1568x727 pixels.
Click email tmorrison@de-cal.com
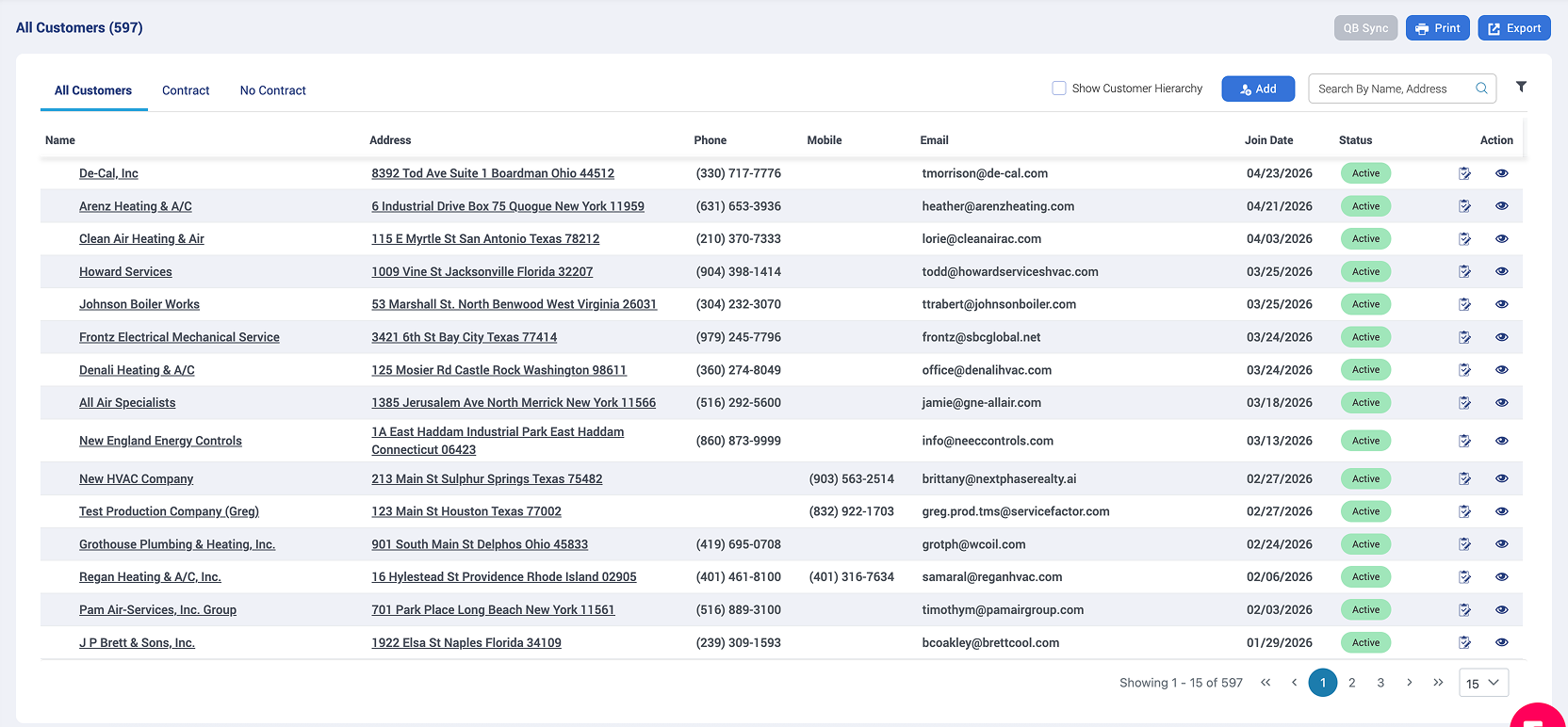(985, 173)
